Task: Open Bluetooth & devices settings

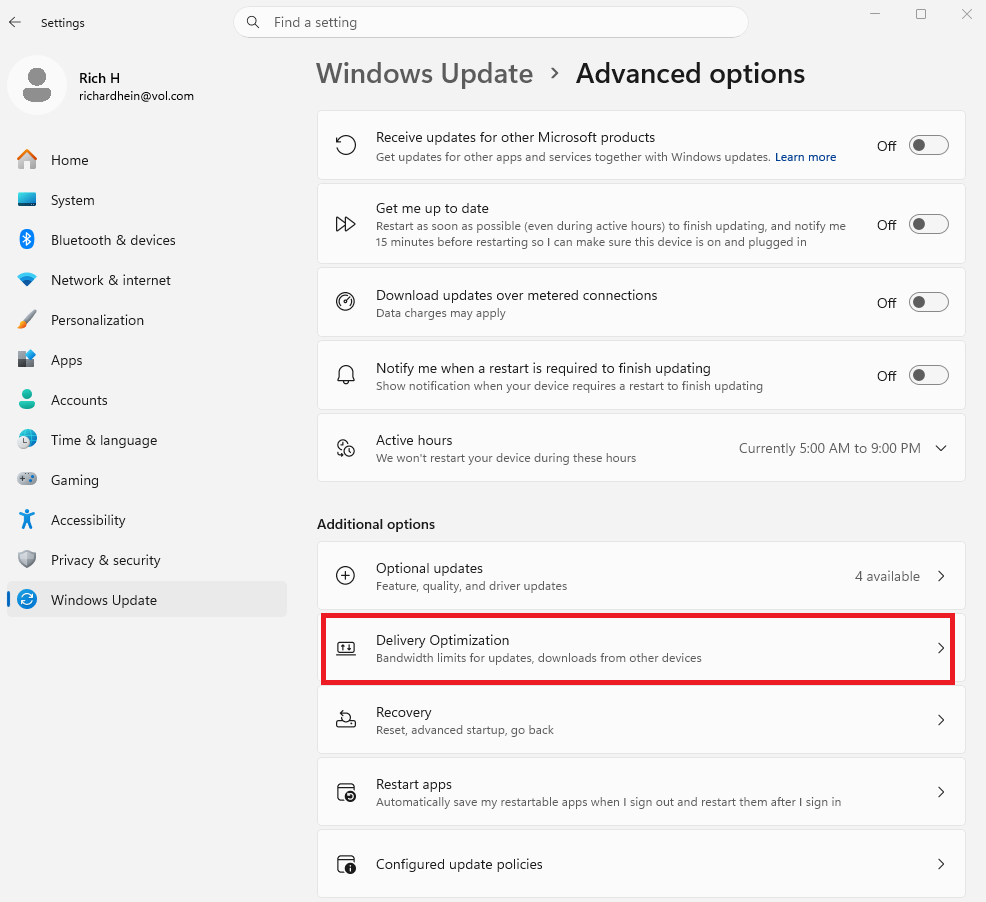Action: coord(147,240)
